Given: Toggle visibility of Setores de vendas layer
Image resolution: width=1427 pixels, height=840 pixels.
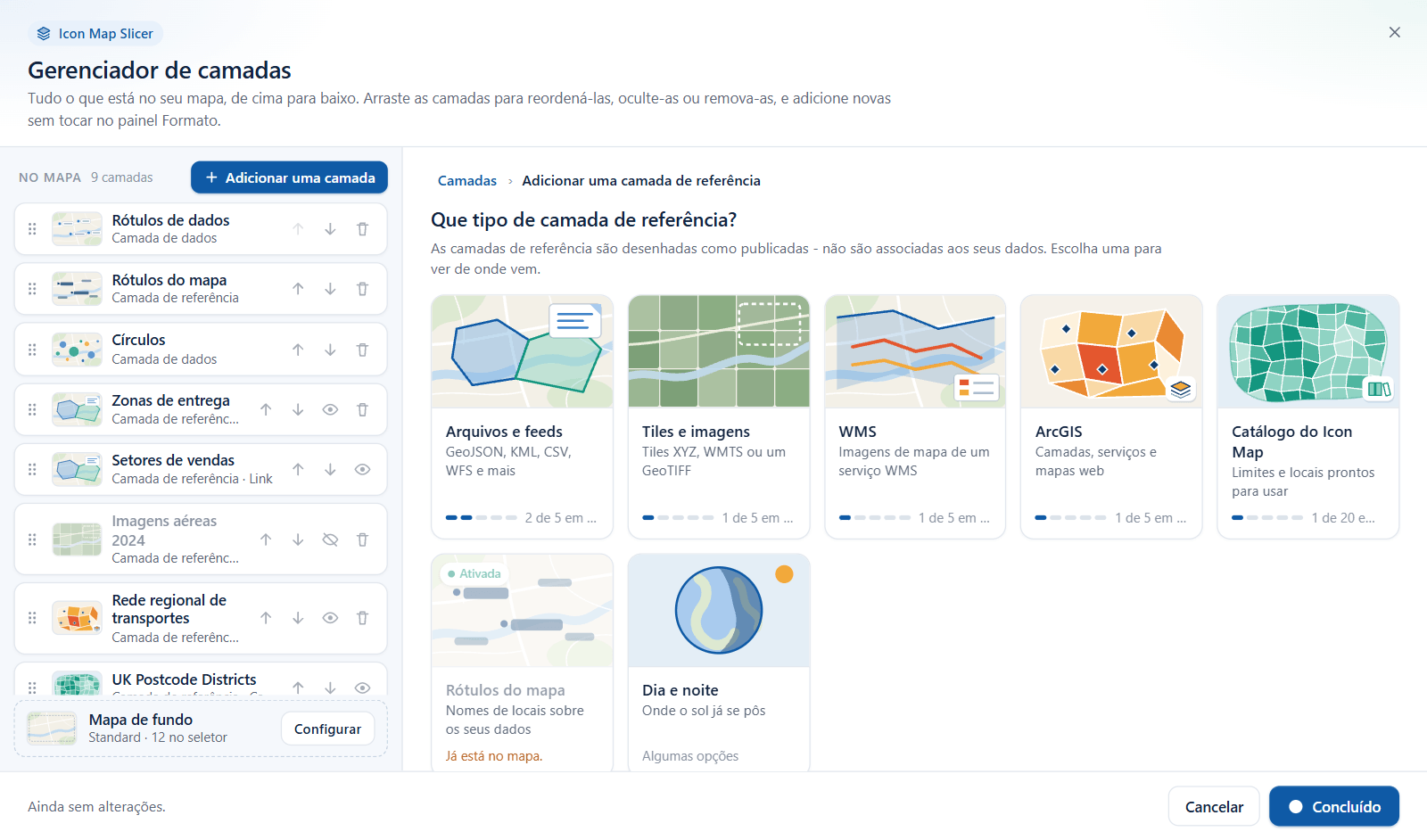Looking at the screenshot, I should [362, 469].
